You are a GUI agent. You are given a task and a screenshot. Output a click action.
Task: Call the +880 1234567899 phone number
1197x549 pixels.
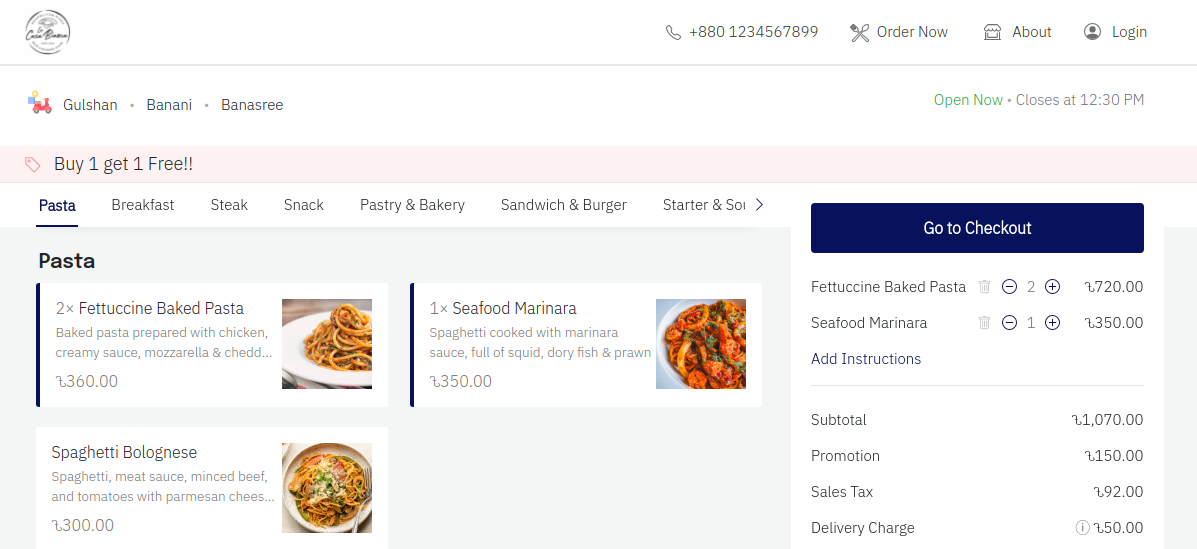click(x=742, y=32)
